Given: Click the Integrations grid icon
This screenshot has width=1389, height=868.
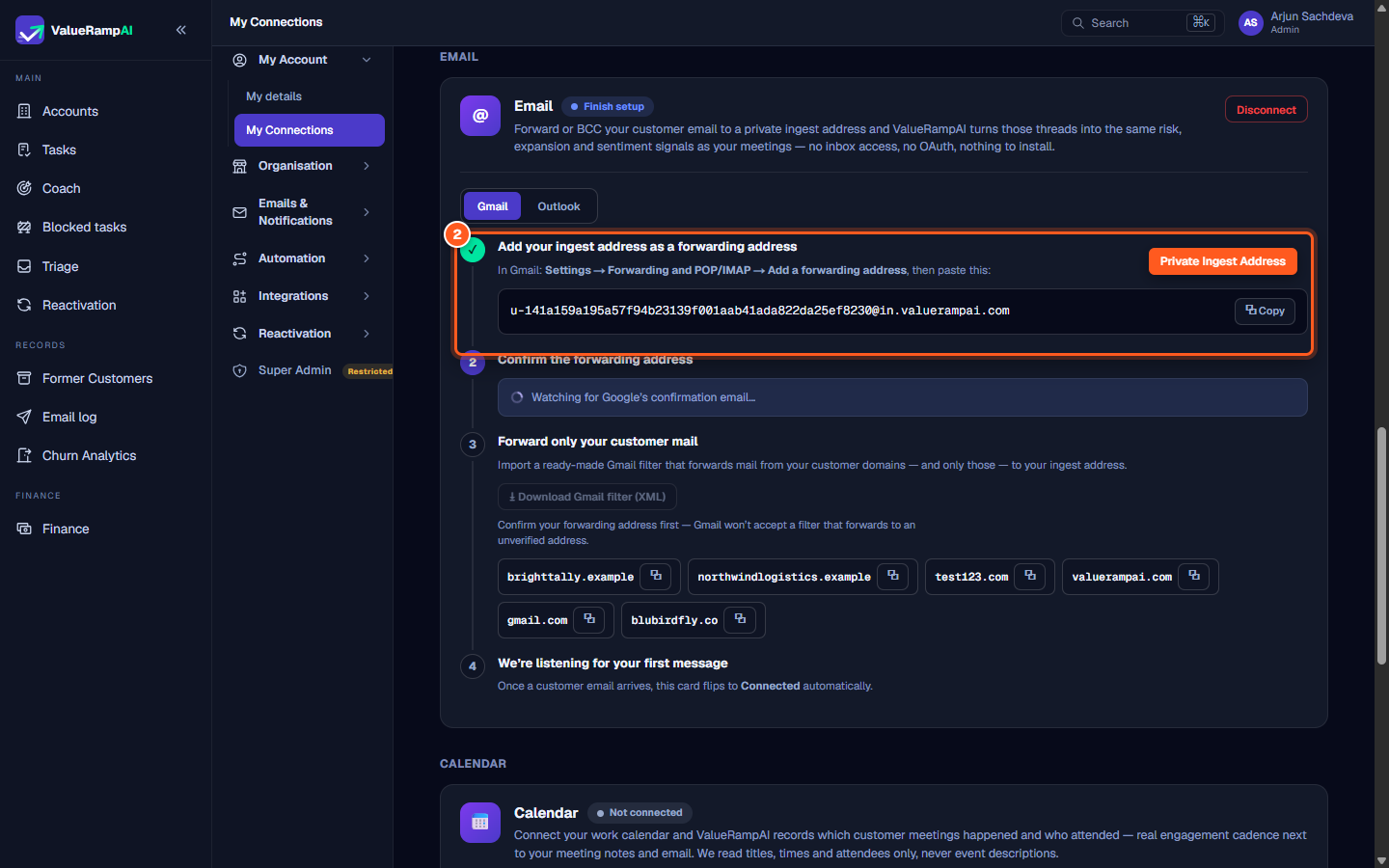Looking at the screenshot, I should [240, 296].
